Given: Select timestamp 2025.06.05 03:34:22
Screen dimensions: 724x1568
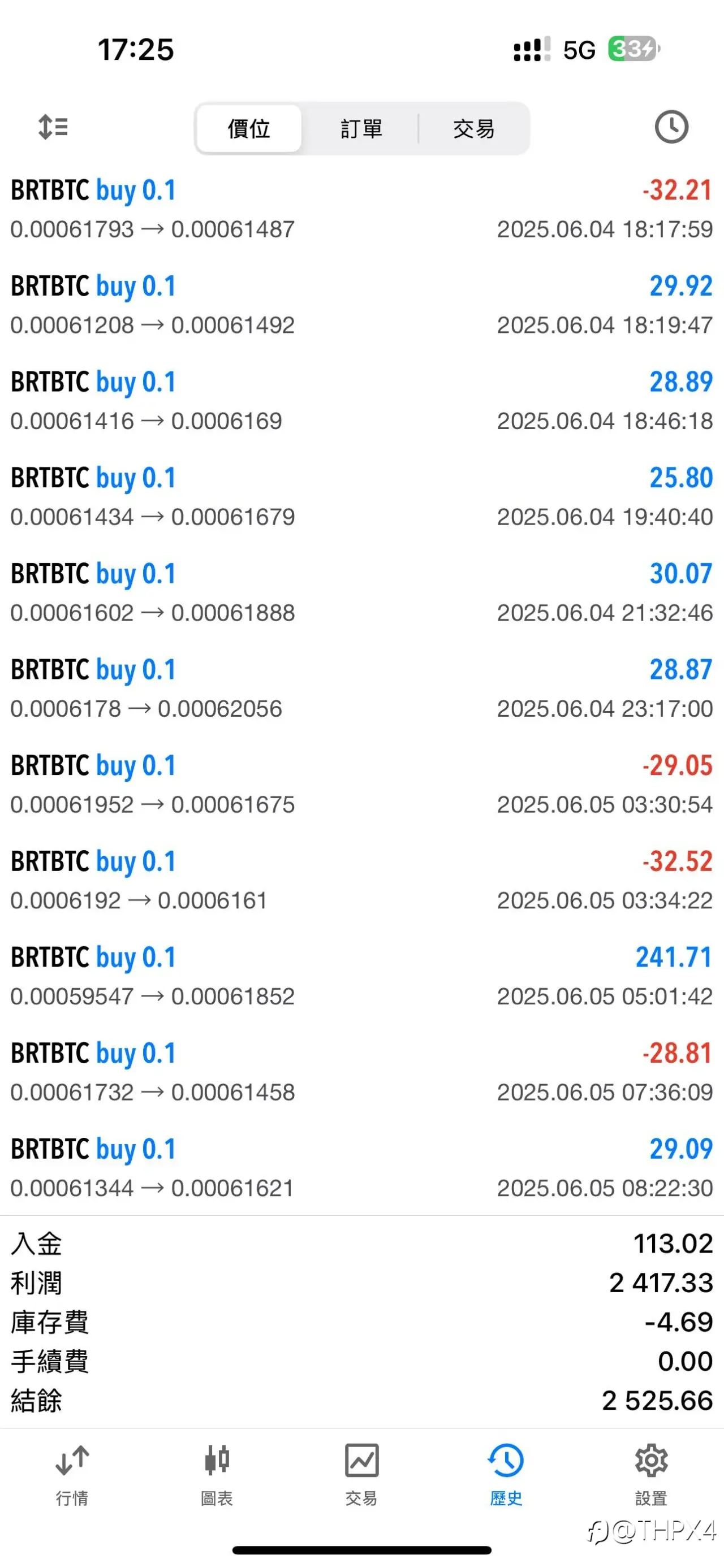Looking at the screenshot, I should [x=605, y=900].
